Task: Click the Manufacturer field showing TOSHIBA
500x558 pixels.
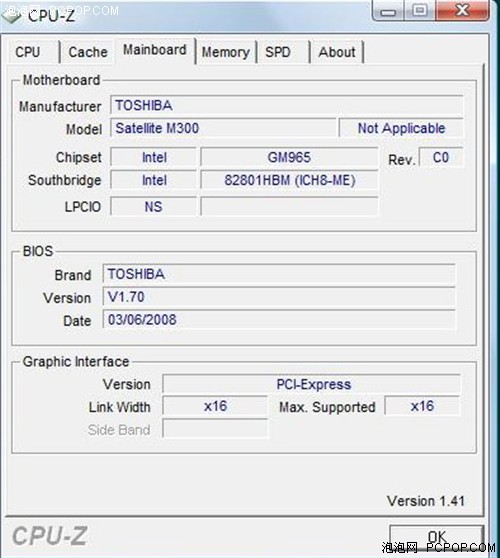Action: pos(286,105)
